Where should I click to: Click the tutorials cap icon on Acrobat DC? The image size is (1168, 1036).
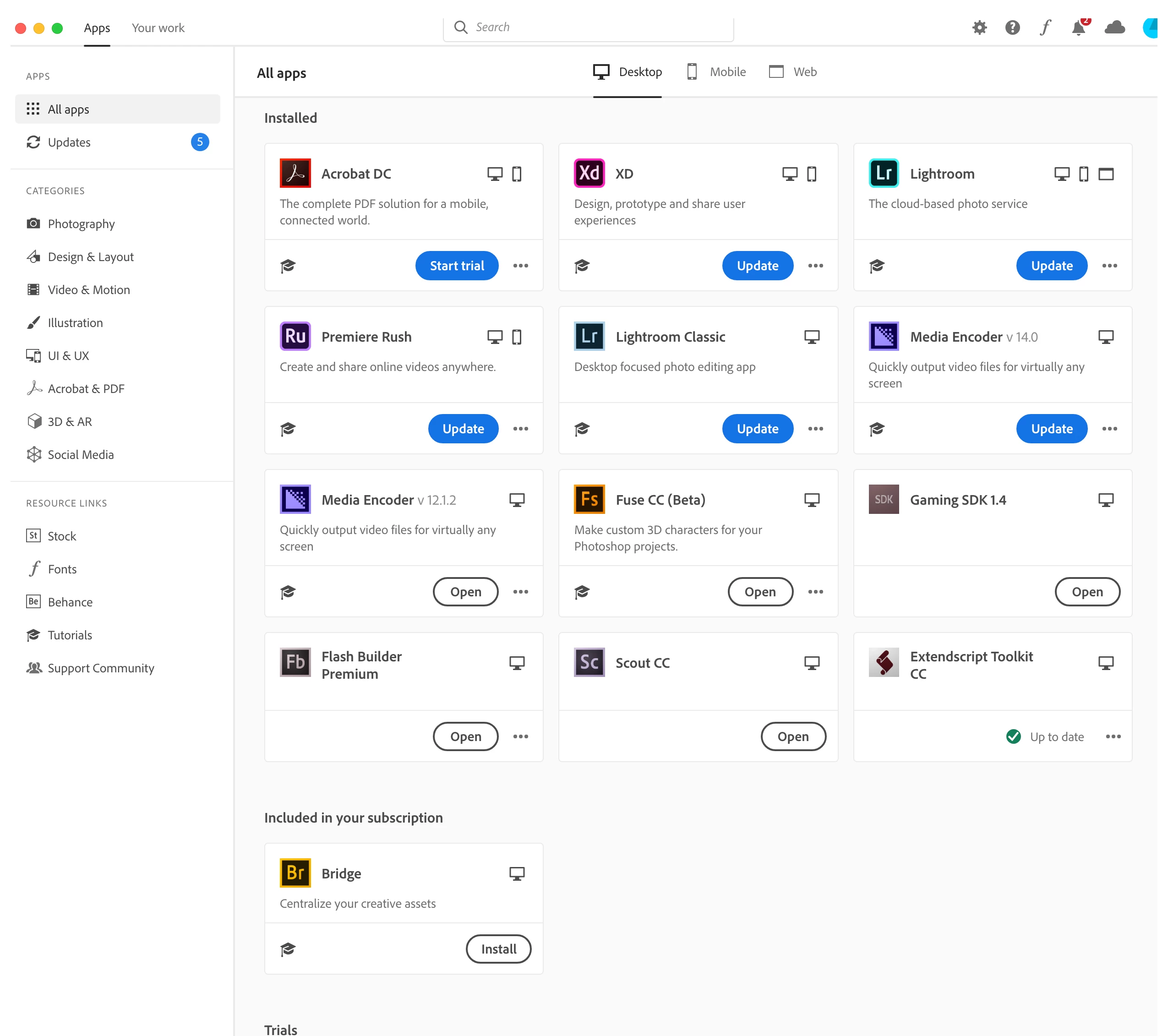pos(288,266)
